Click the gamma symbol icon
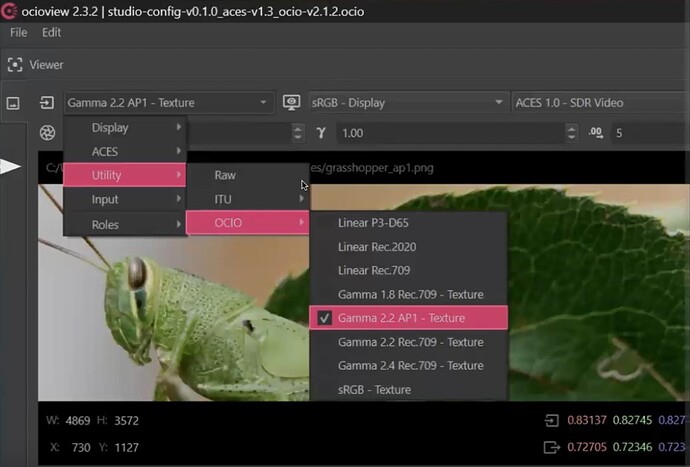 click(x=321, y=132)
